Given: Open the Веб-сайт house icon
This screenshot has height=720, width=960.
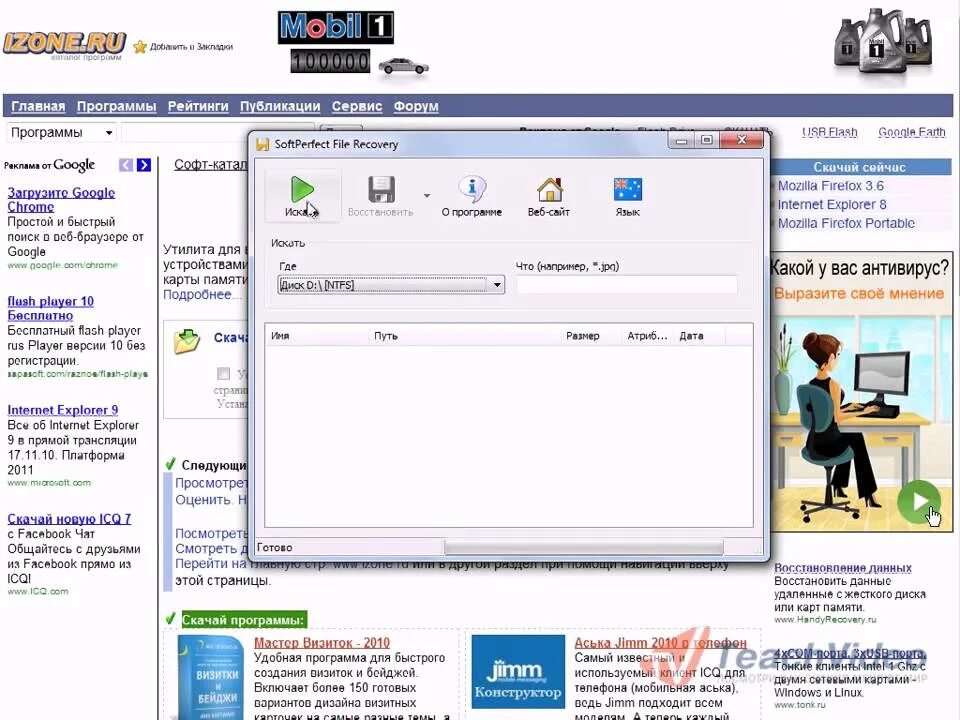Looking at the screenshot, I should coord(549,189).
